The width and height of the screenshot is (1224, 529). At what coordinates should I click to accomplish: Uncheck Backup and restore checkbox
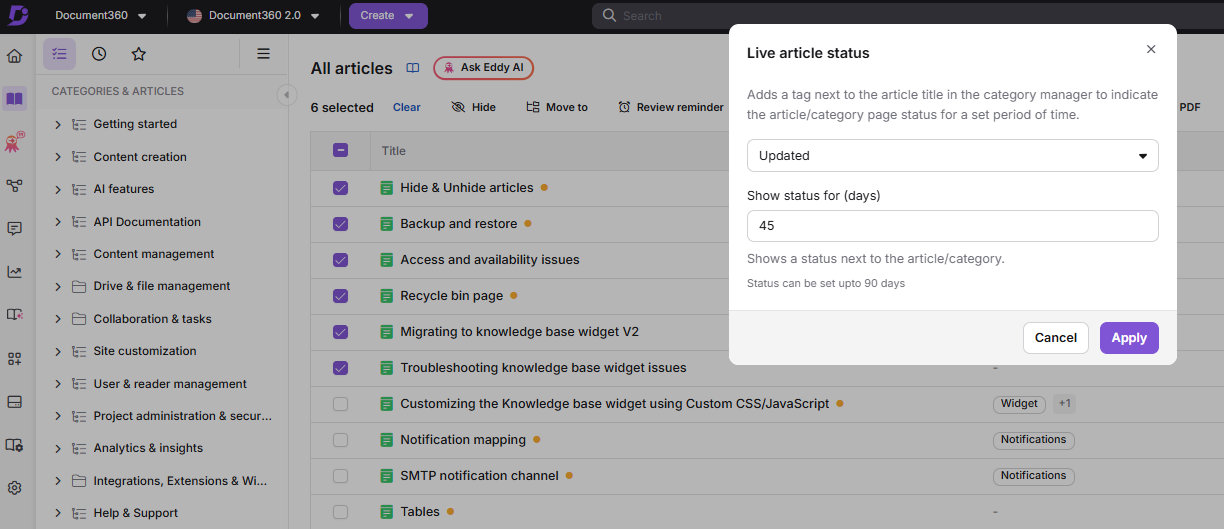(340, 224)
